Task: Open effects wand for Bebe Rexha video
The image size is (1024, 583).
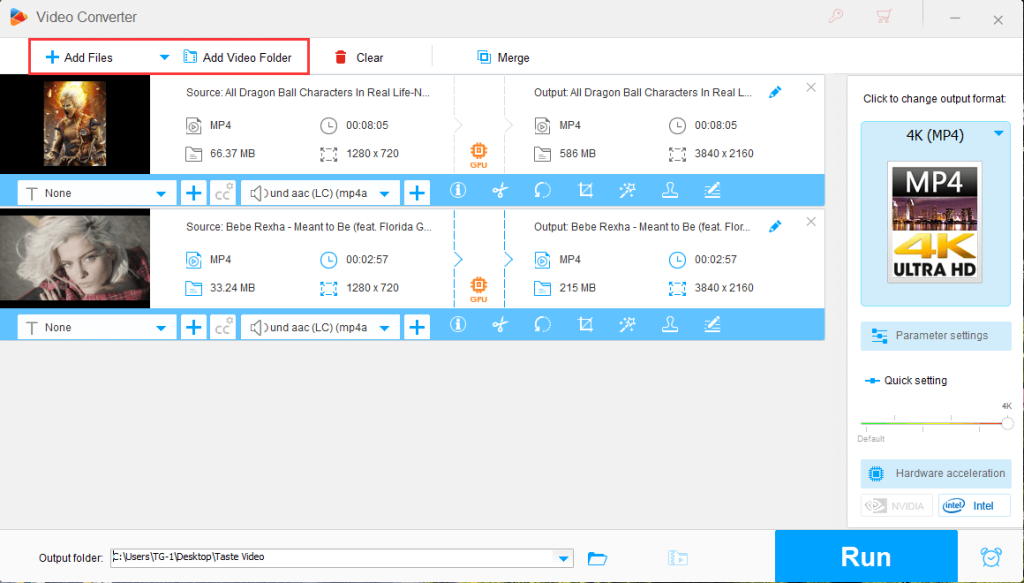Action: (x=628, y=324)
